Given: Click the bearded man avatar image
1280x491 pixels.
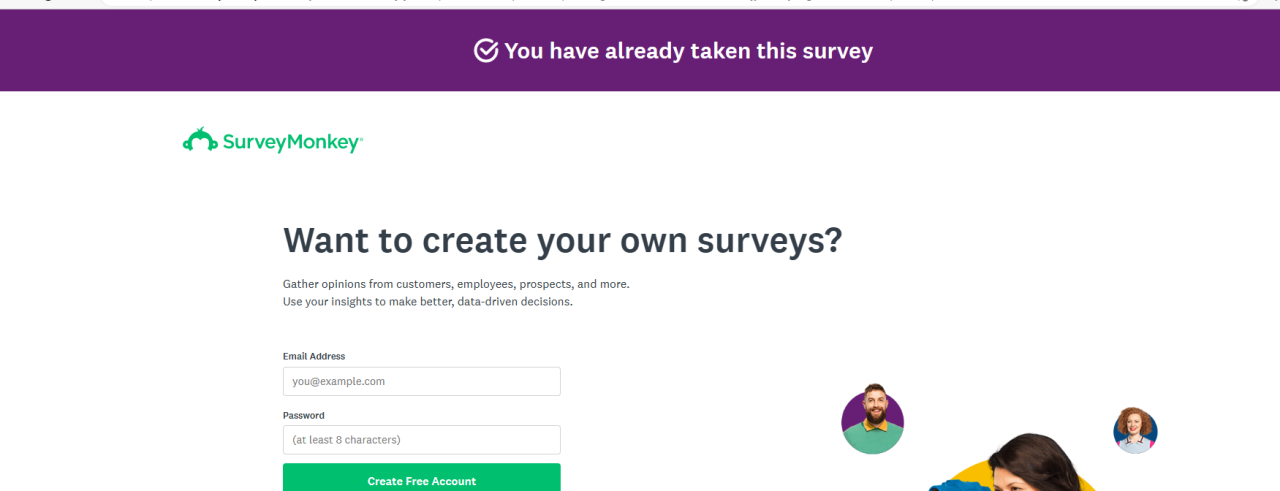Looking at the screenshot, I should (x=872, y=419).
